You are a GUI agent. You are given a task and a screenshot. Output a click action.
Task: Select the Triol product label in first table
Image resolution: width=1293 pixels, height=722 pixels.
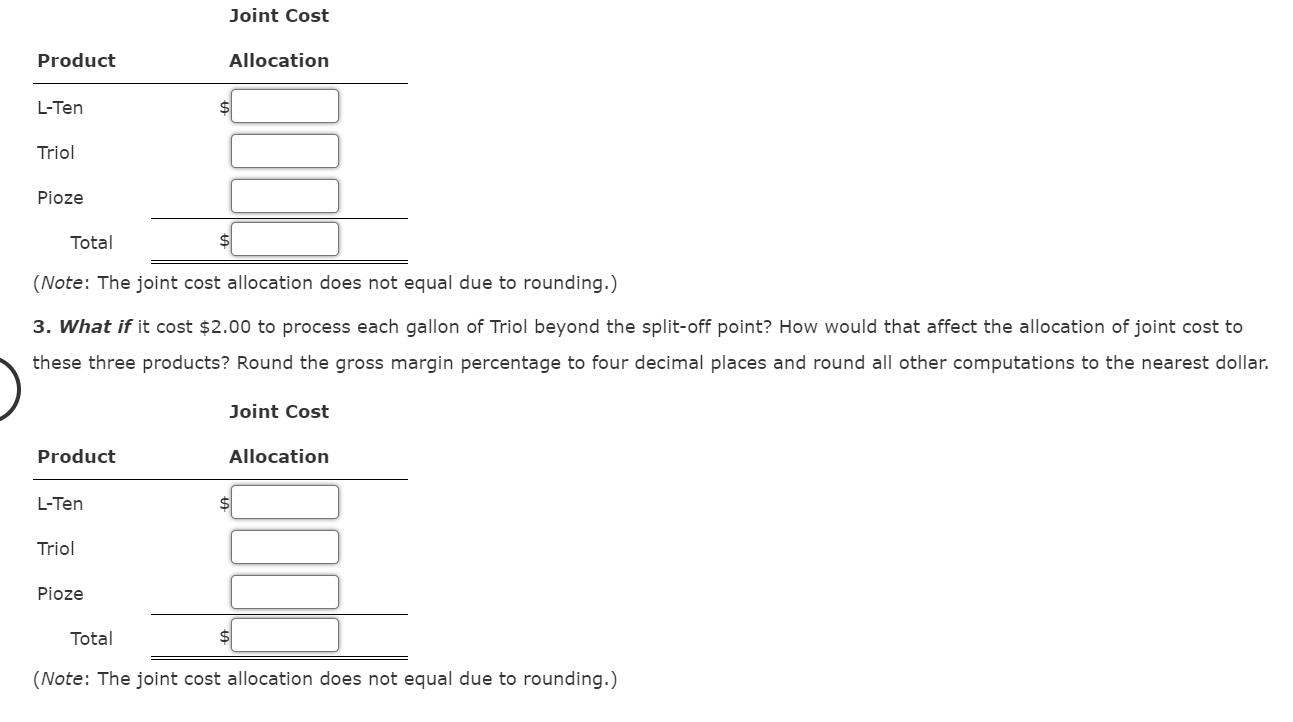(54, 152)
